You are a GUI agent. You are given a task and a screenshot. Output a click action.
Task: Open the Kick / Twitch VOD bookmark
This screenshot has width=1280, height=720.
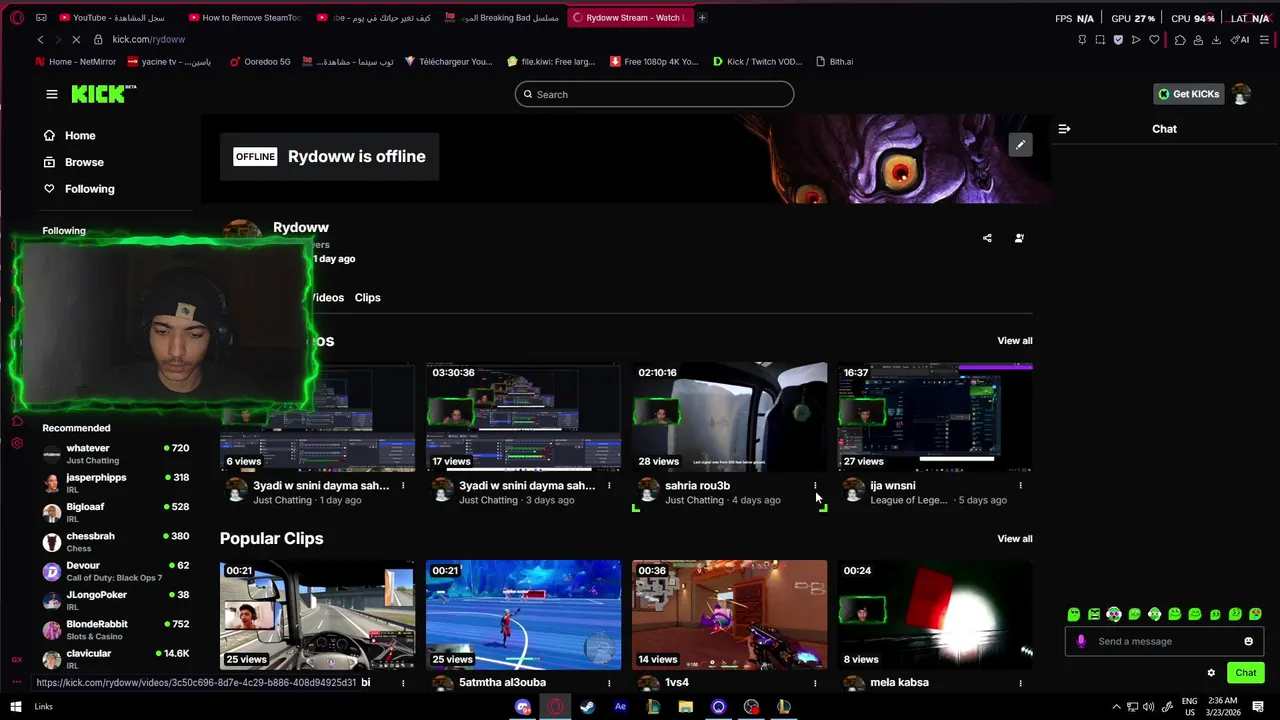click(758, 61)
